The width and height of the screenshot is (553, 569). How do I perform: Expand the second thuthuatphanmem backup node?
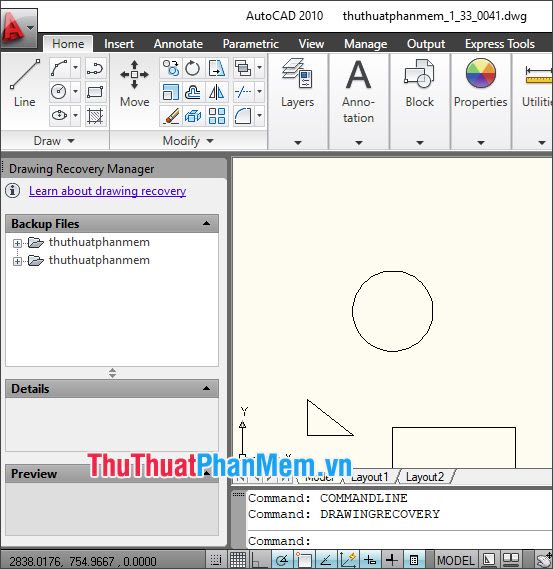(x=17, y=261)
